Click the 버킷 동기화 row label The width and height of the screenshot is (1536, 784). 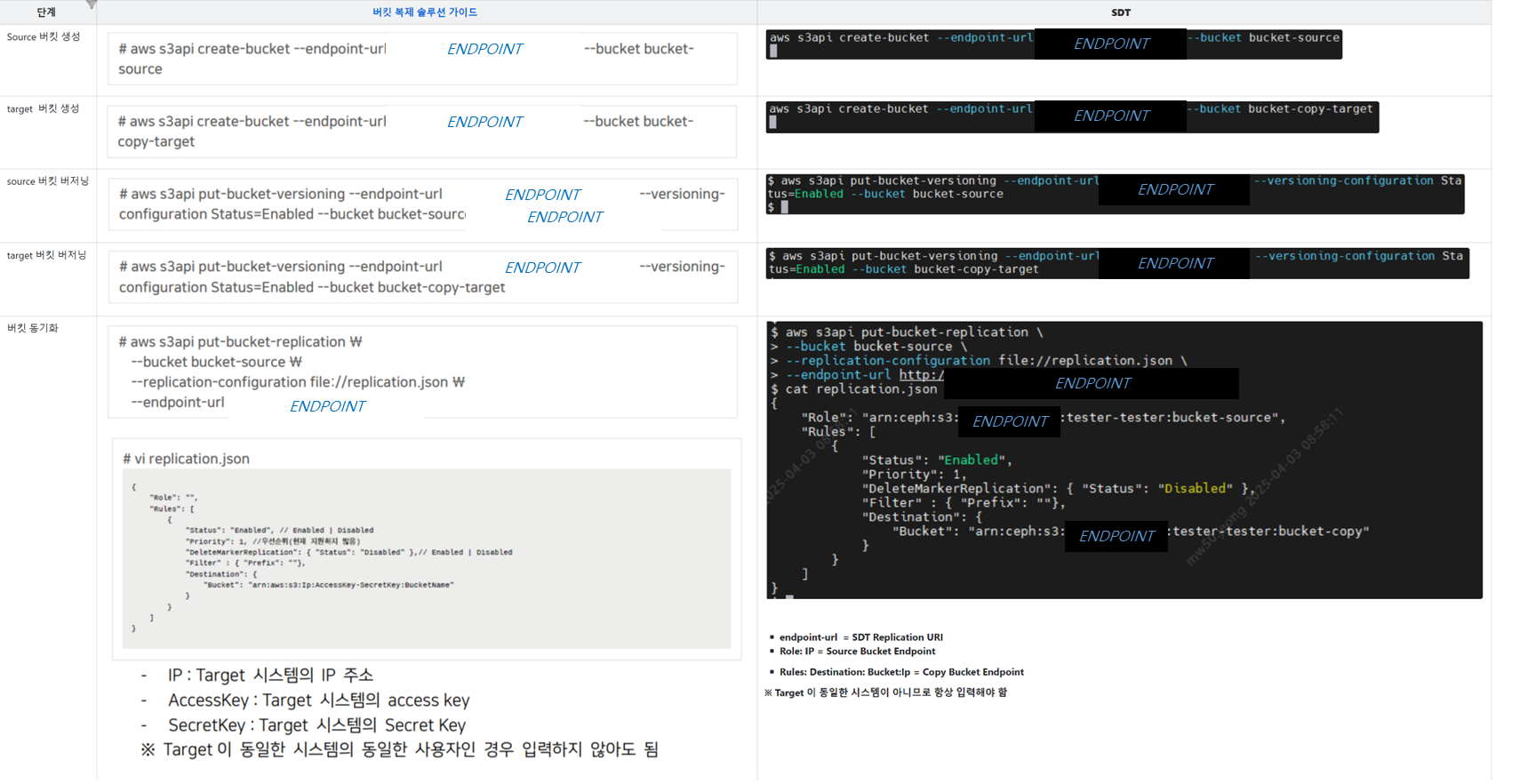point(33,328)
